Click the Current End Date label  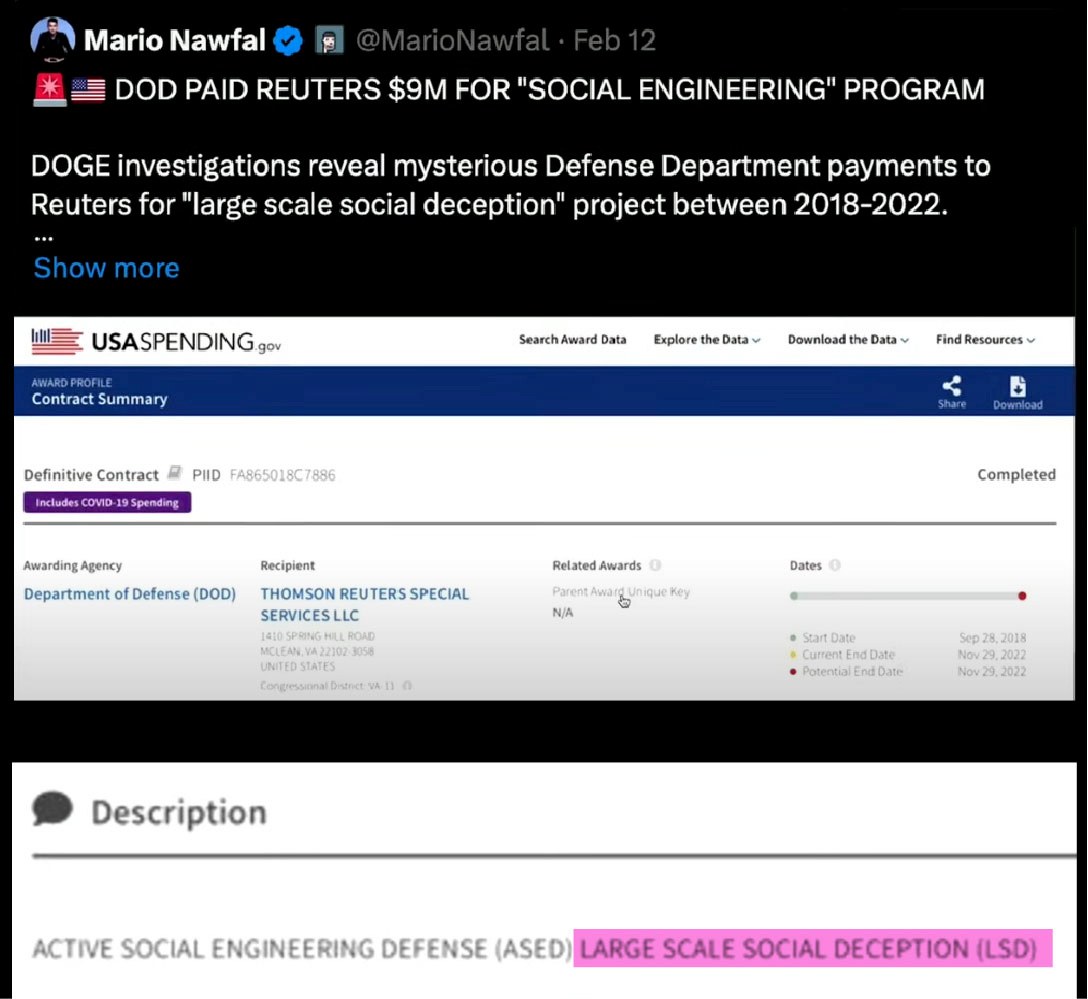(848, 654)
